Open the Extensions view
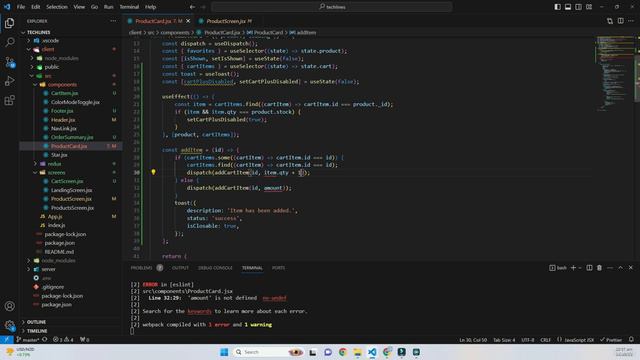The height and width of the screenshot is (360, 640). click(x=9, y=100)
